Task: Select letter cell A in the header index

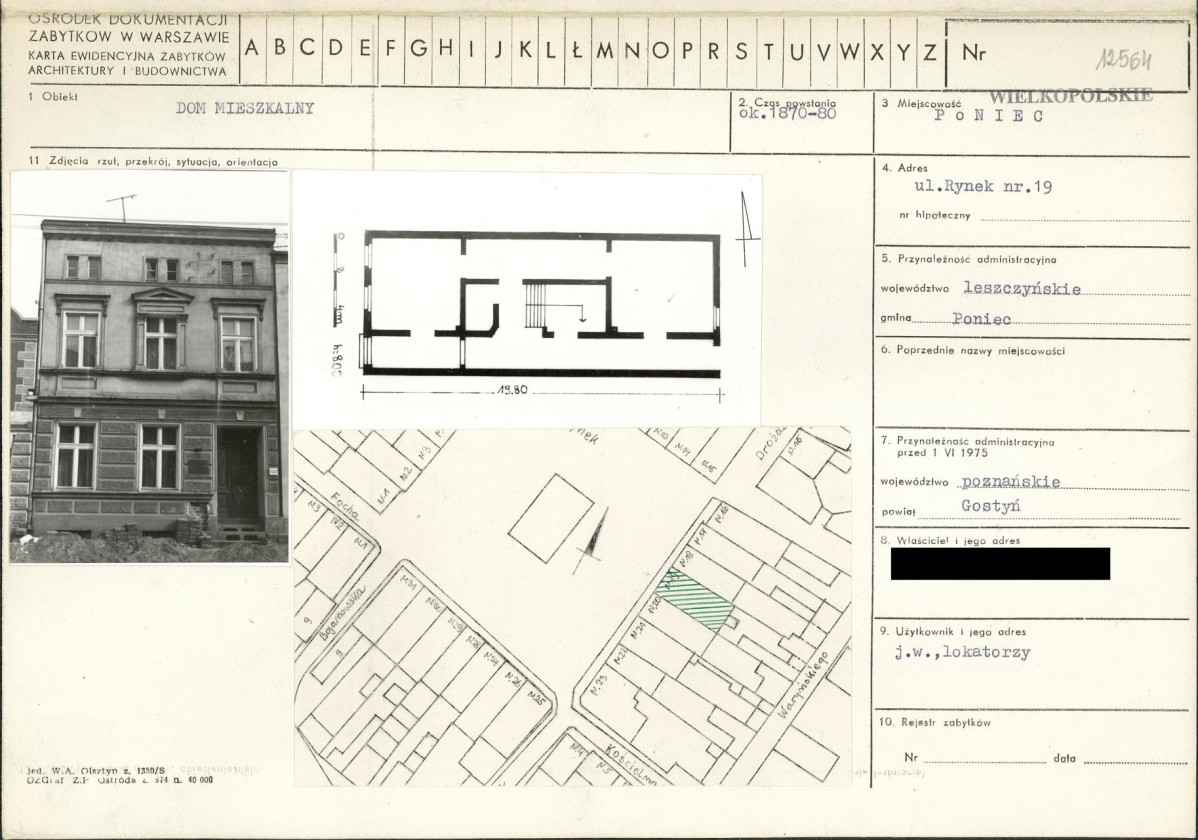Action: pyautogui.click(x=252, y=50)
